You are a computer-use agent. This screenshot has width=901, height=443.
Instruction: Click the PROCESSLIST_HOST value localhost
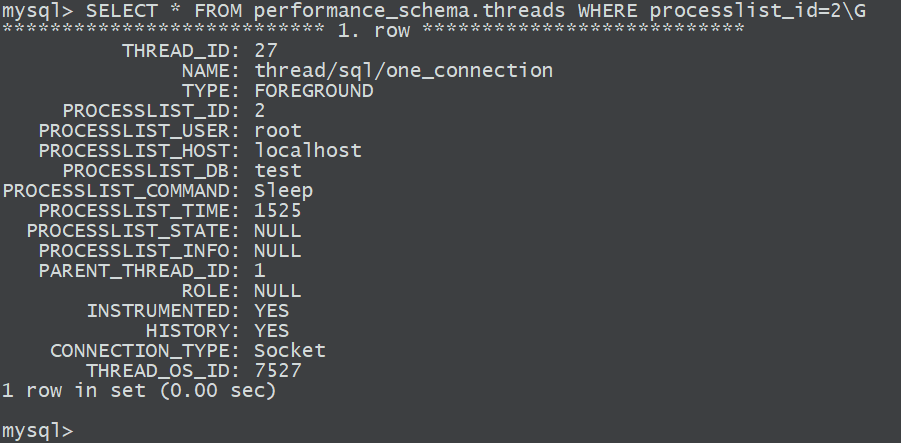pos(308,151)
